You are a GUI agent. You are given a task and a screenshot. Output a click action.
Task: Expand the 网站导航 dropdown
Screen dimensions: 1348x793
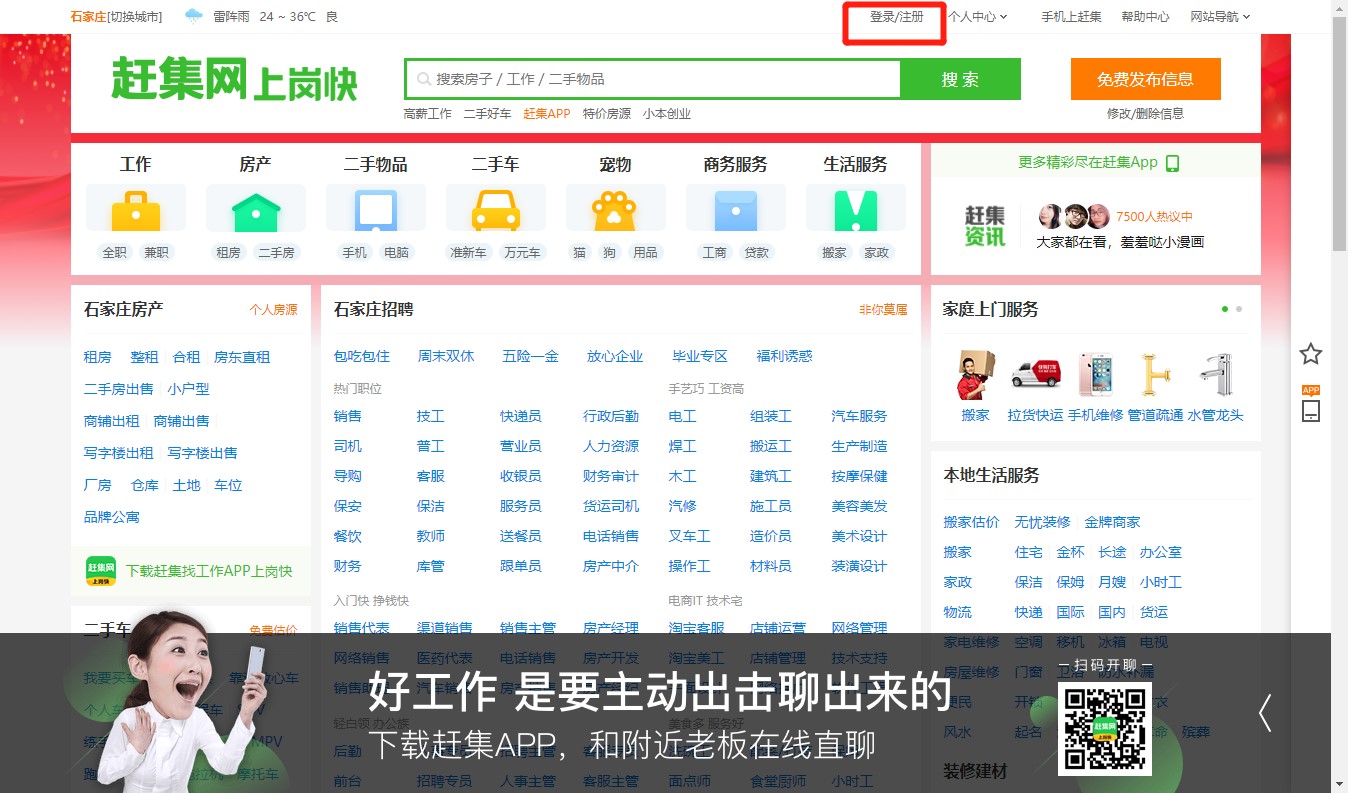point(1220,17)
